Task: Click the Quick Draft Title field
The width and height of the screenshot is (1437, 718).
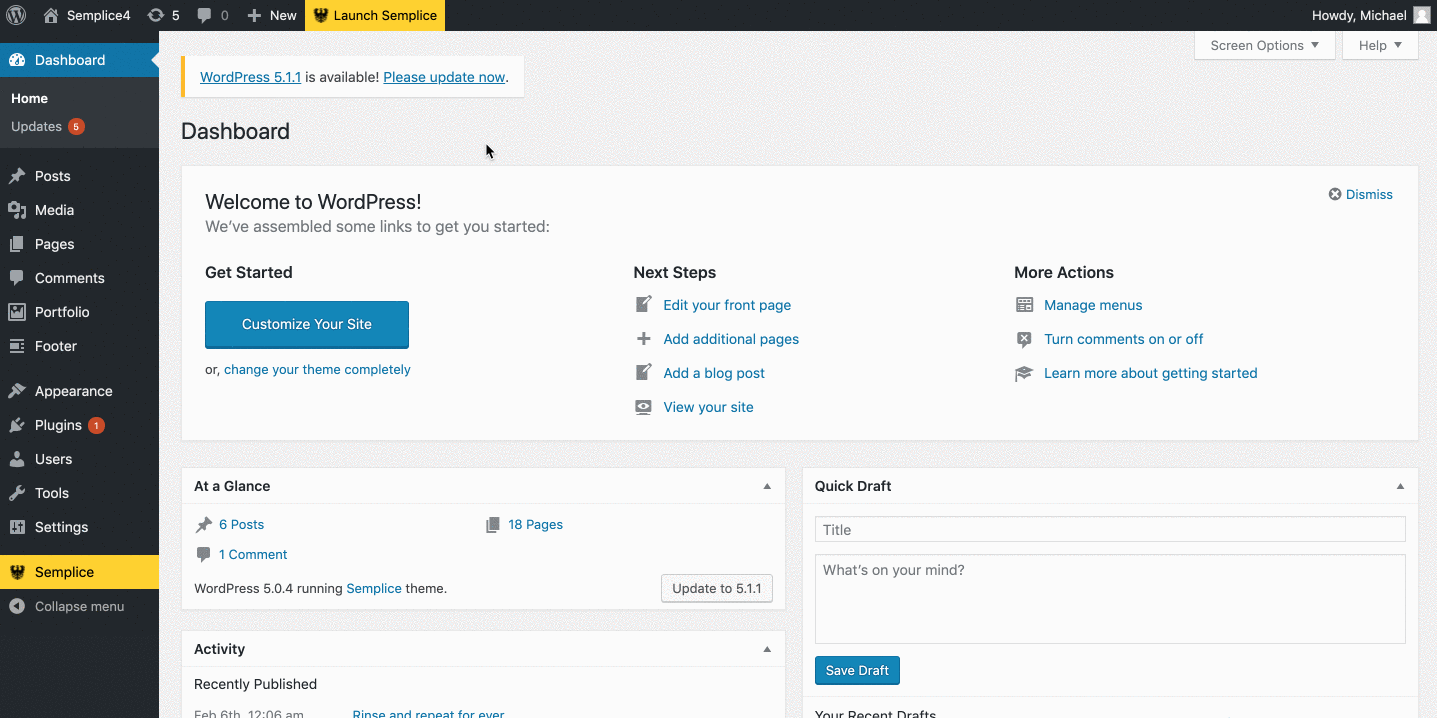Action: point(1110,530)
